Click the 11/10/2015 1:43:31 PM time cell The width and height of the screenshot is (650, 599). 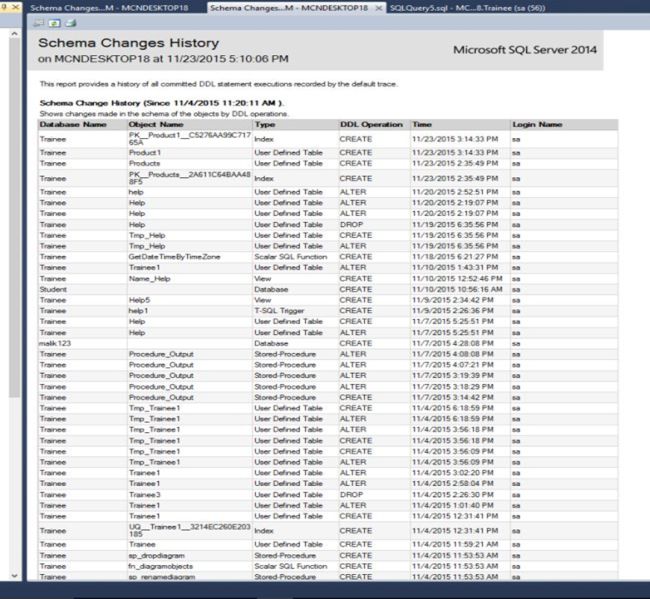(x=455, y=267)
